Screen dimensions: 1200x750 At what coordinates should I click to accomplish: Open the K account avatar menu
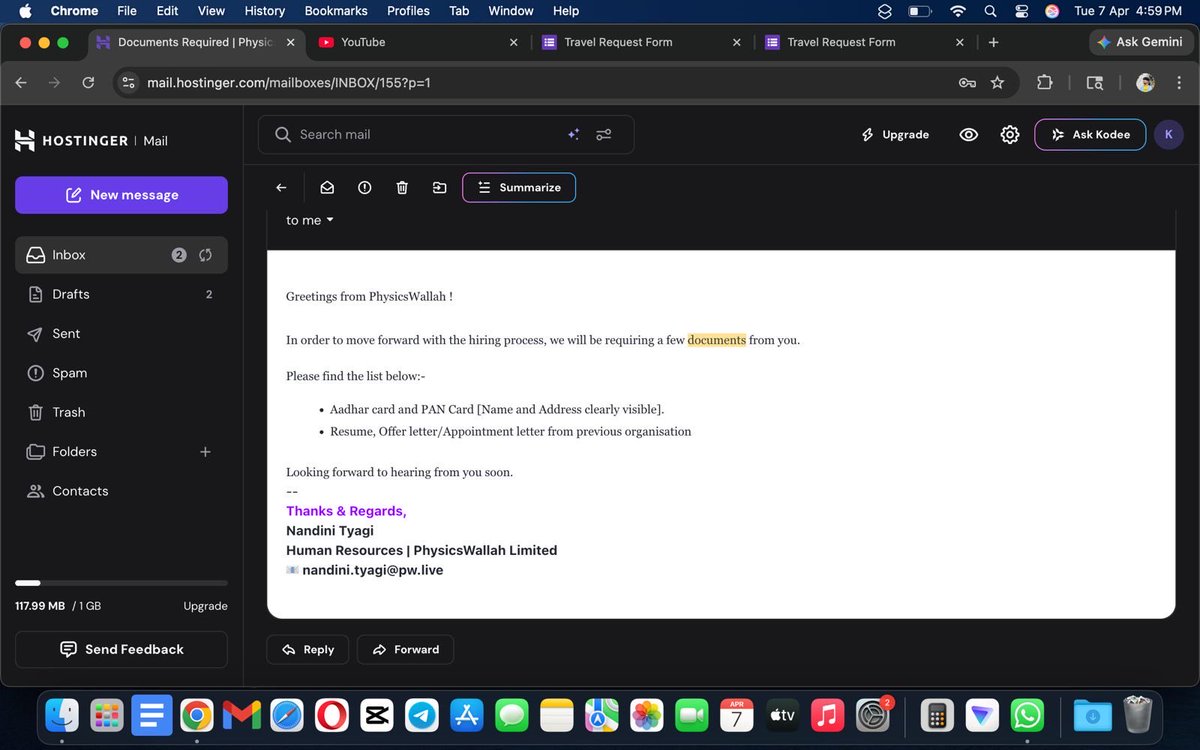(1169, 134)
